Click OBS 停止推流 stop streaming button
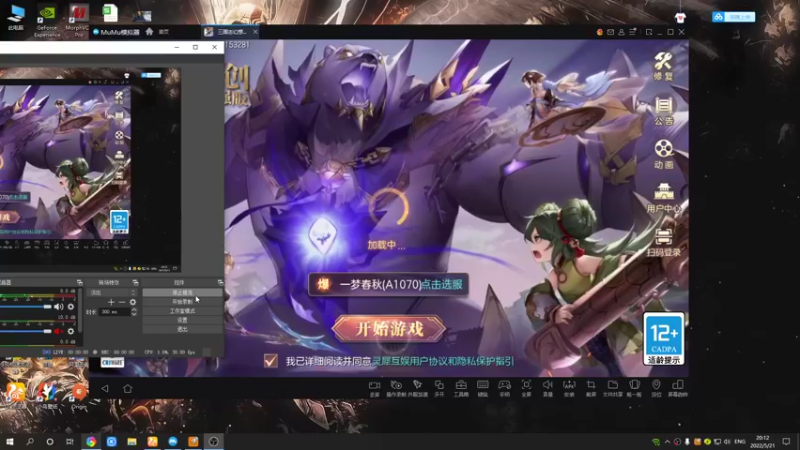 coord(182,292)
